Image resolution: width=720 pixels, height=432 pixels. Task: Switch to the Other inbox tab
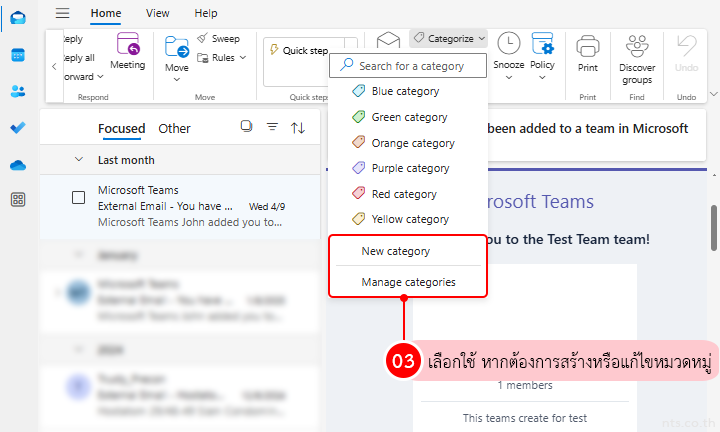[174, 128]
